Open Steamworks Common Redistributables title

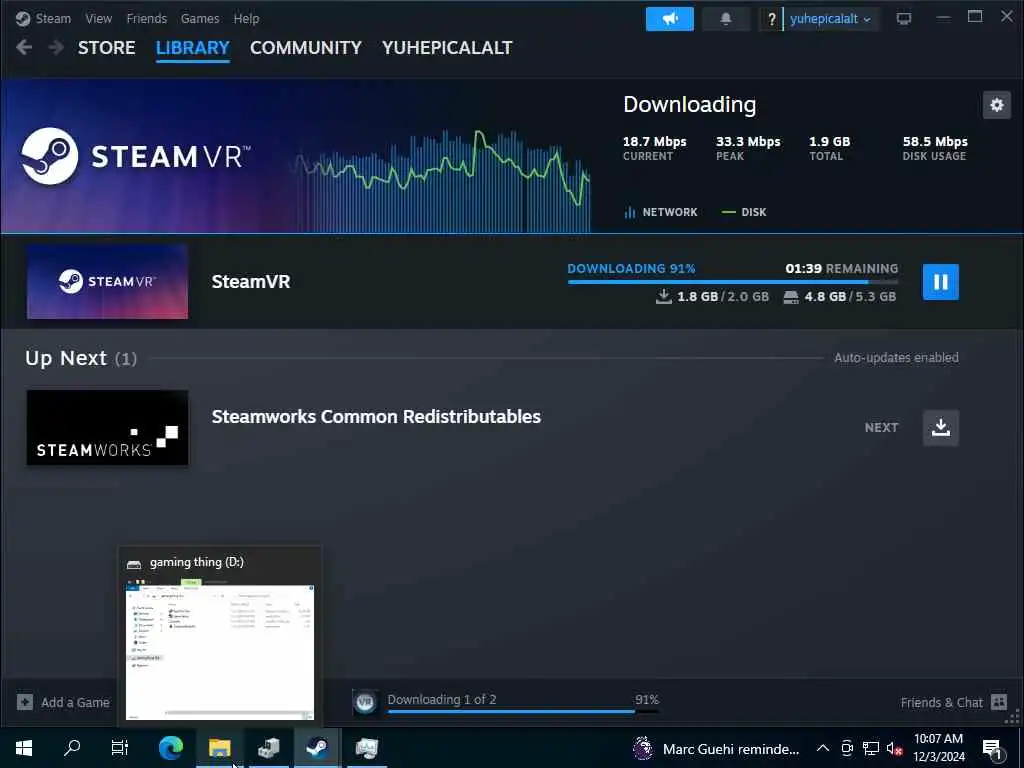(376, 417)
